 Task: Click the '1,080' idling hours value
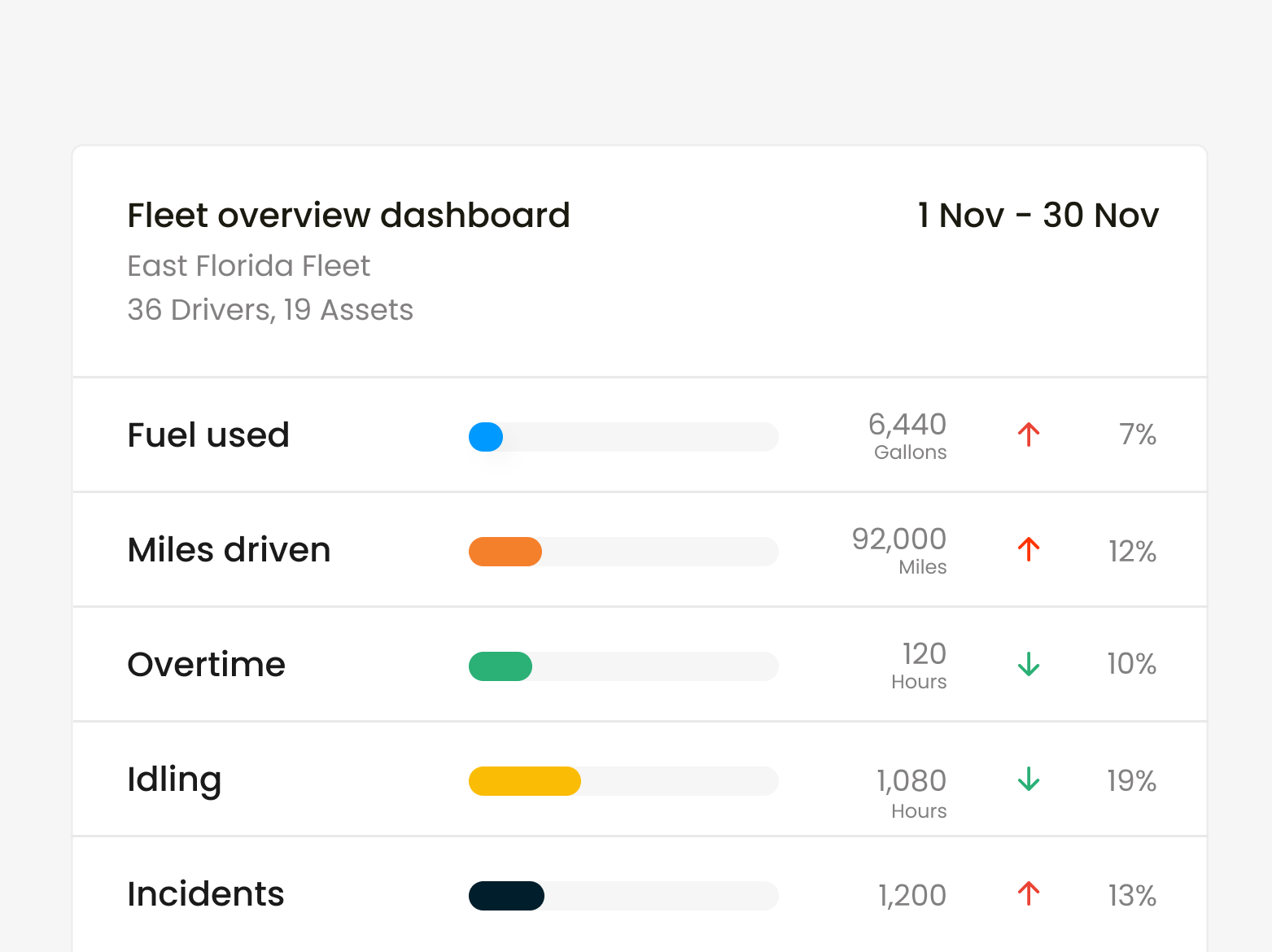tap(911, 781)
